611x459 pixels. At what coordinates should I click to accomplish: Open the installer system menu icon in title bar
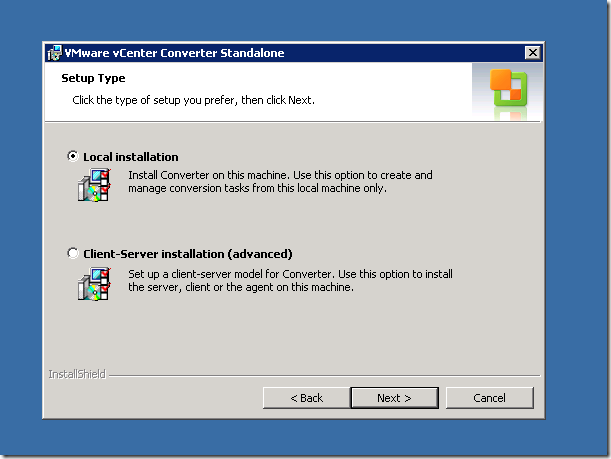54,52
